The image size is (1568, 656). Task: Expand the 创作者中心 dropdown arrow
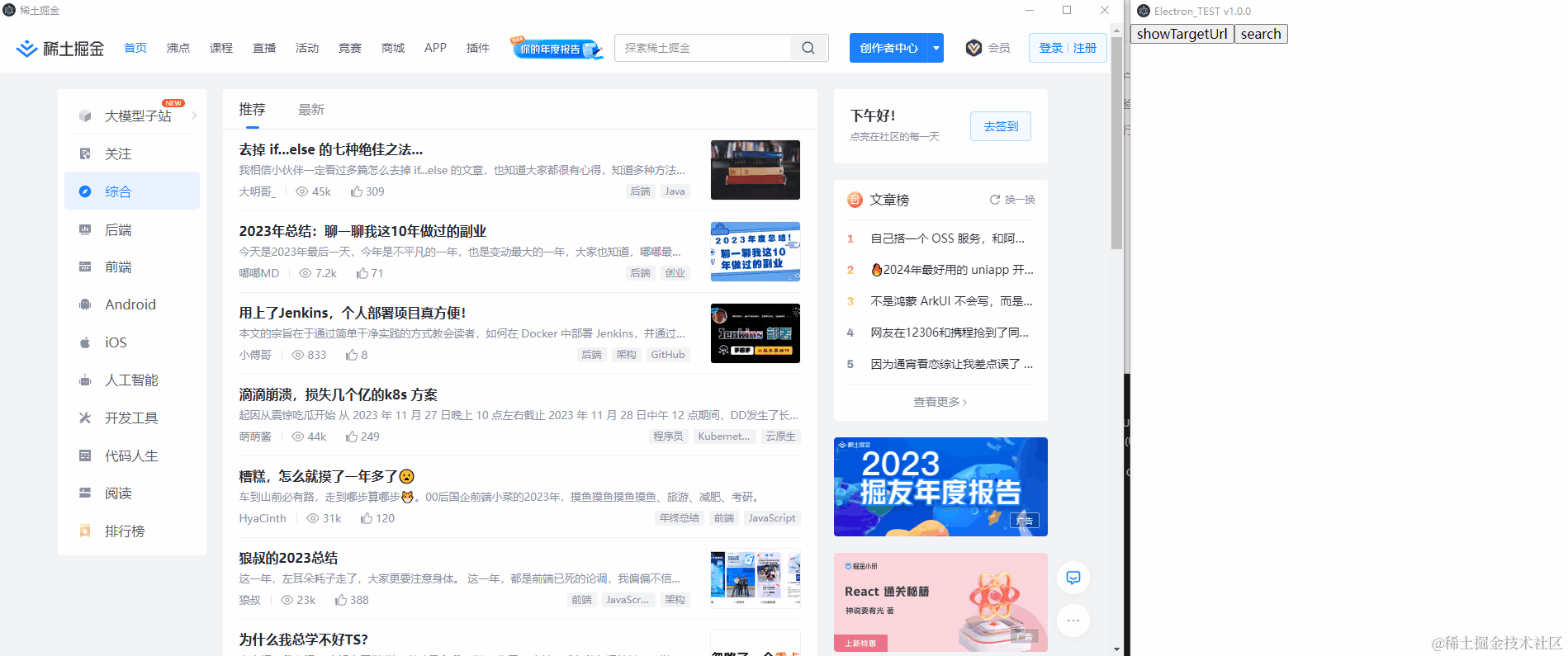[x=936, y=48]
